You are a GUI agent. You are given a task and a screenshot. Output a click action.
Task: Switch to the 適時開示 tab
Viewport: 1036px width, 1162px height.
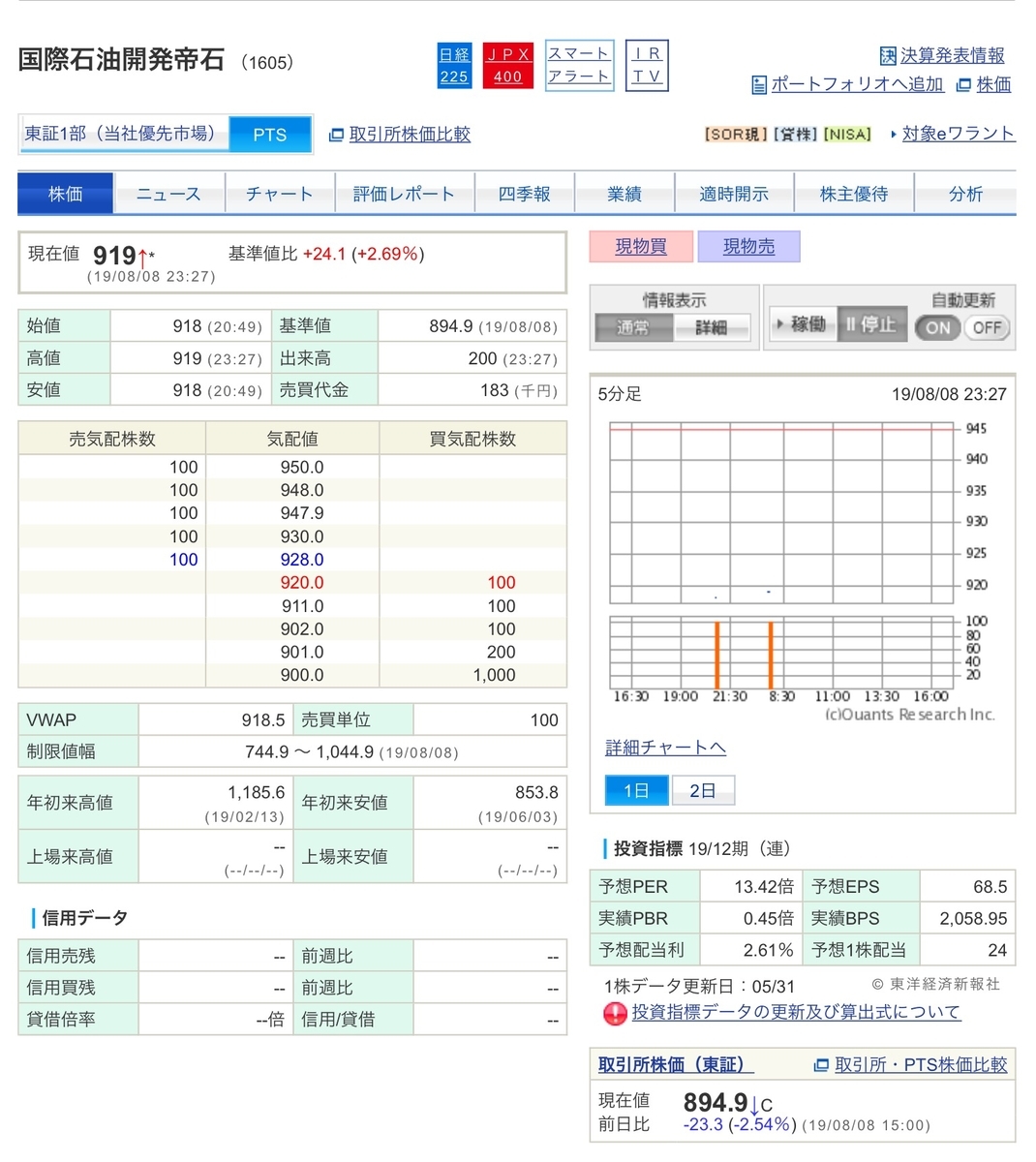pos(734,194)
